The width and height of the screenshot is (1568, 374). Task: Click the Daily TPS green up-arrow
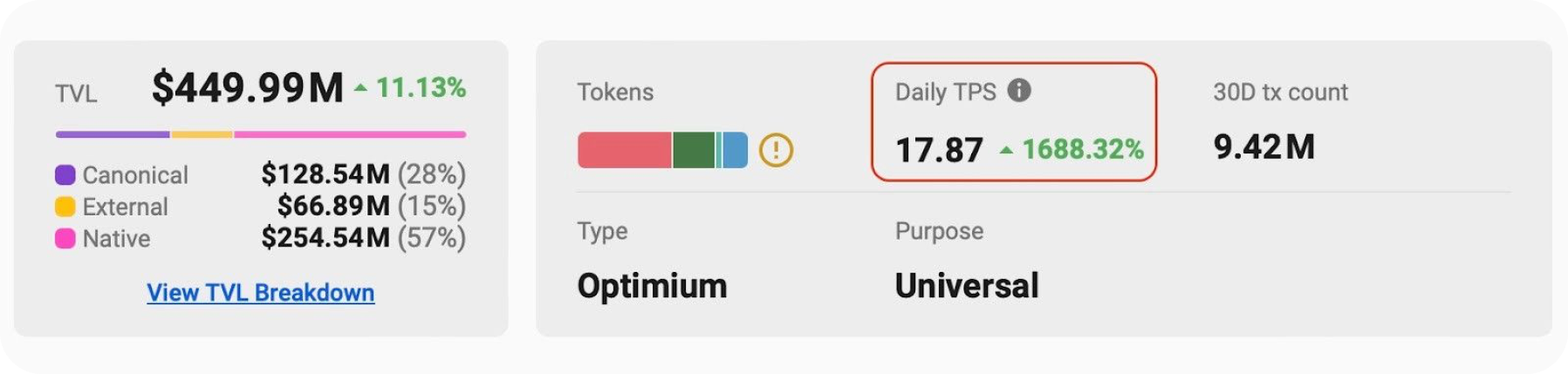pyautogui.click(x=1006, y=150)
